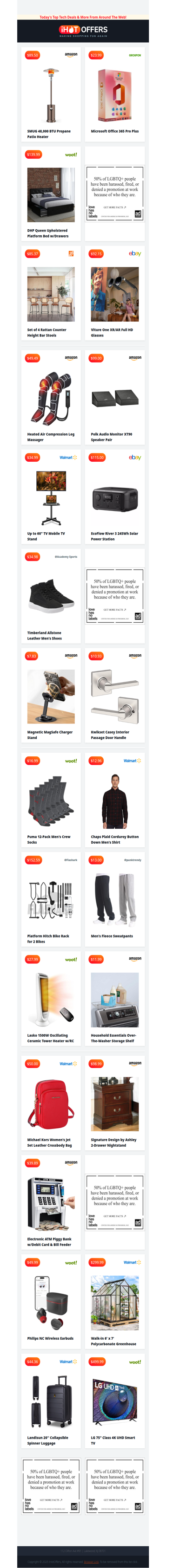
Task: Click the $89.50 price badge
Action: (33, 55)
